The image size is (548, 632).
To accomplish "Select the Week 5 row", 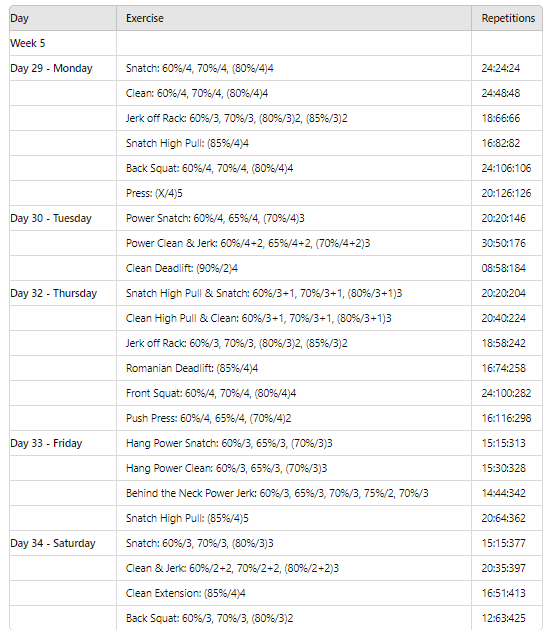I will tap(276, 43).
